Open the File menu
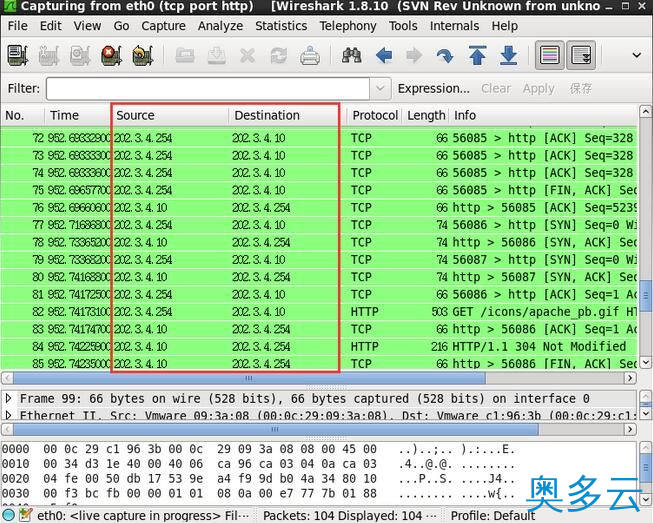Image resolution: width=653 pixels, height=523 pixels. click(x=17, y=26)
